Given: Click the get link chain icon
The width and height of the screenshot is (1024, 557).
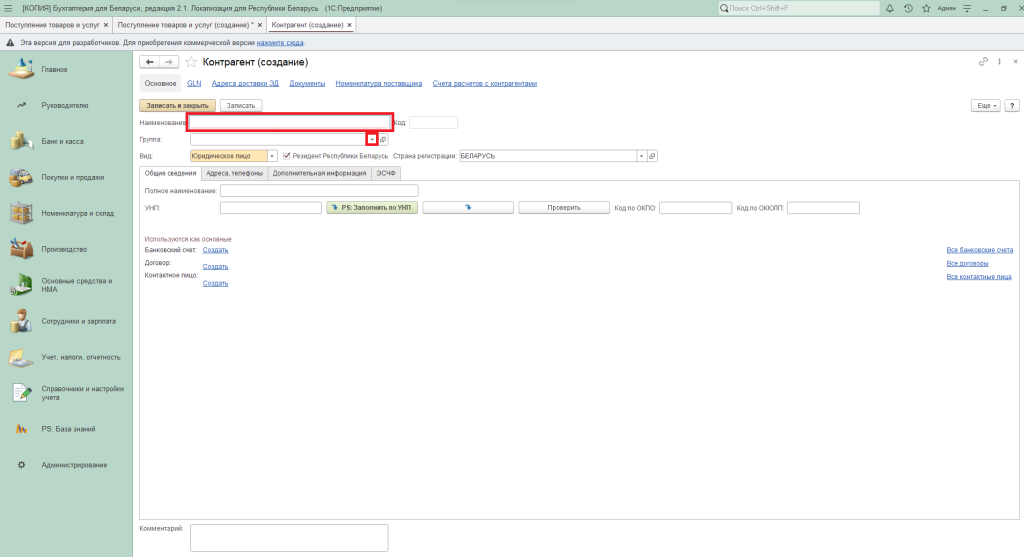Looking at the screenshot, I should (x=983, y=62).
